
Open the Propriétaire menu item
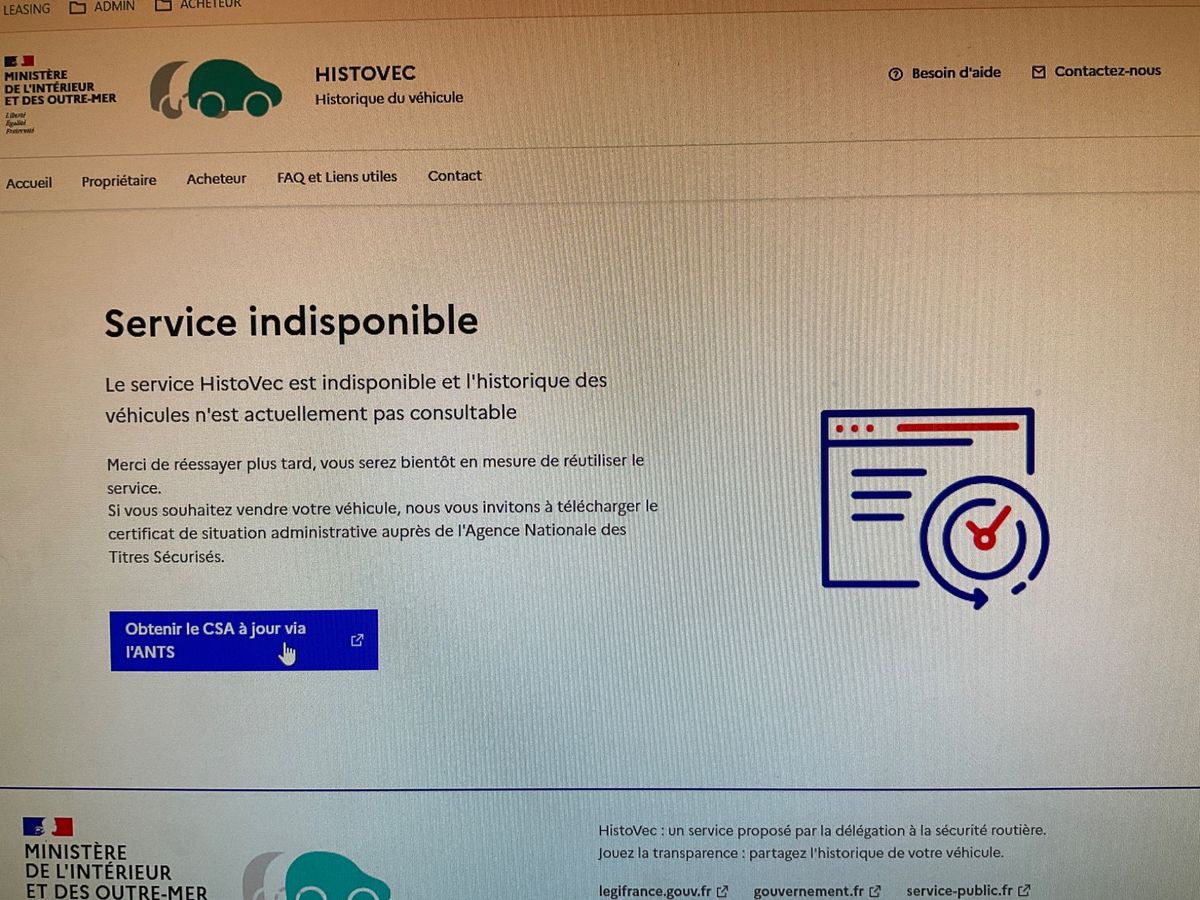pos(119,181)
